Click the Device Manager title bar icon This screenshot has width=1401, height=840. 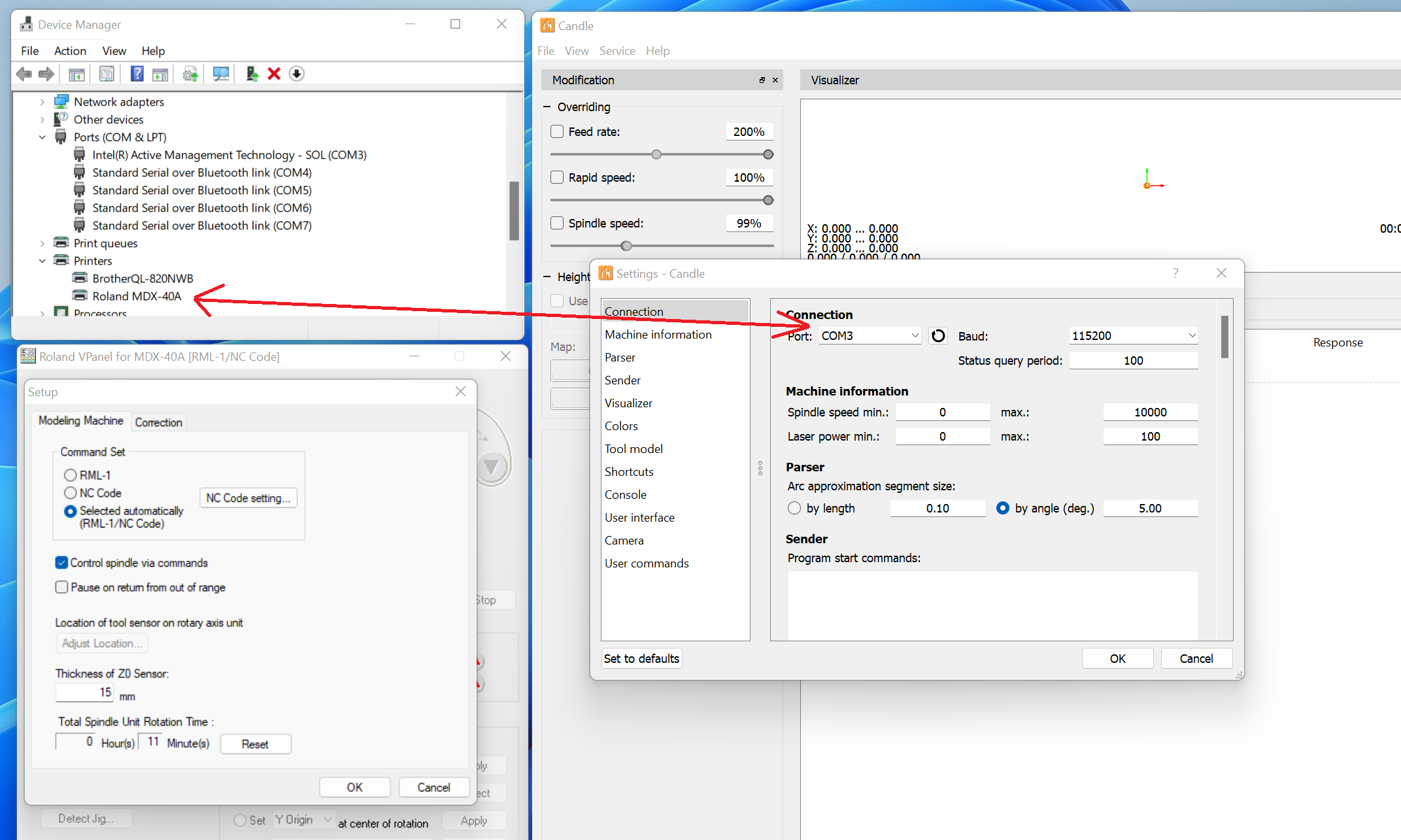click(26, 25)
